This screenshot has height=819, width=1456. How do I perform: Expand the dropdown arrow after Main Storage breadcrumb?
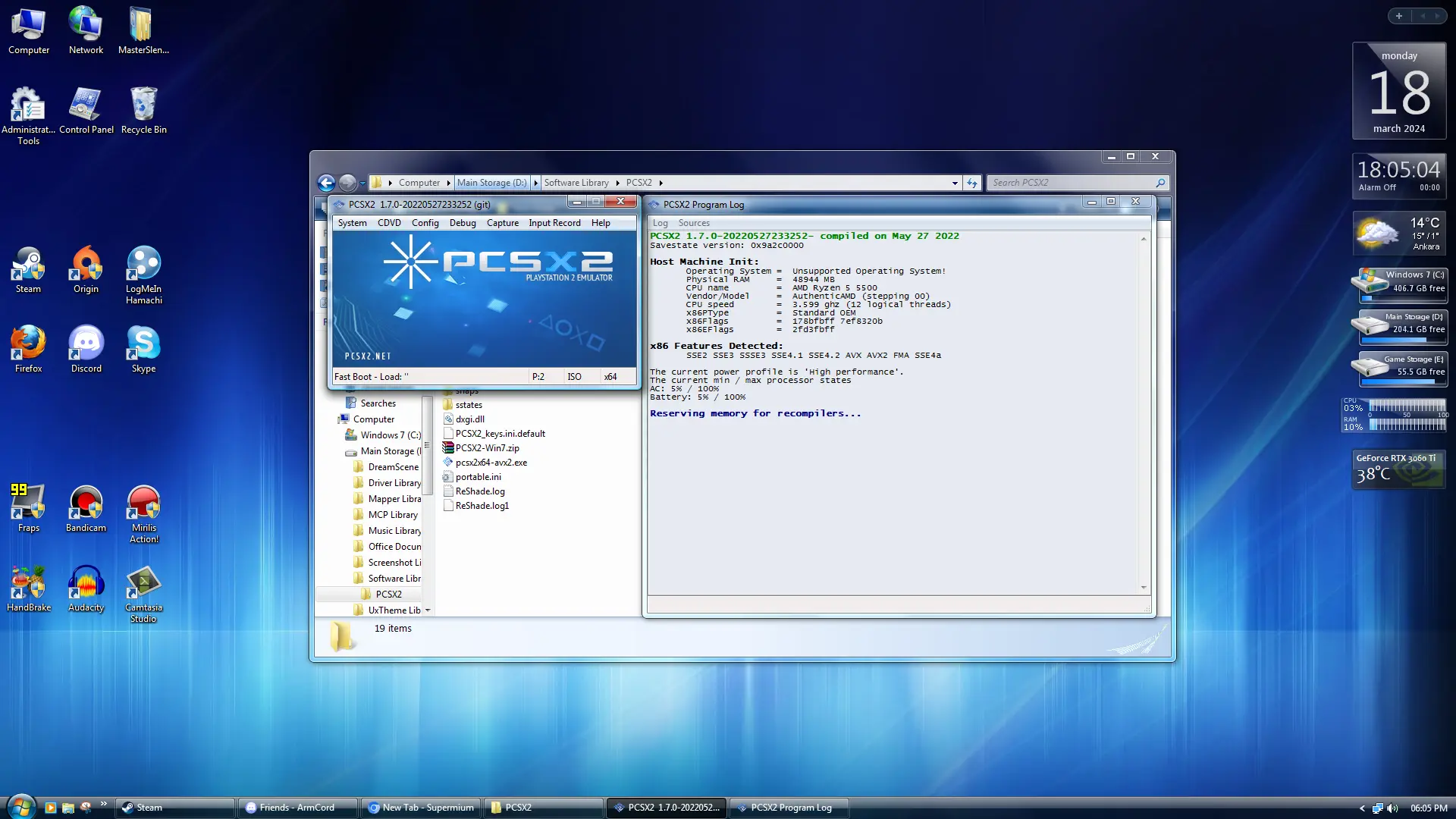click(535, 183)
